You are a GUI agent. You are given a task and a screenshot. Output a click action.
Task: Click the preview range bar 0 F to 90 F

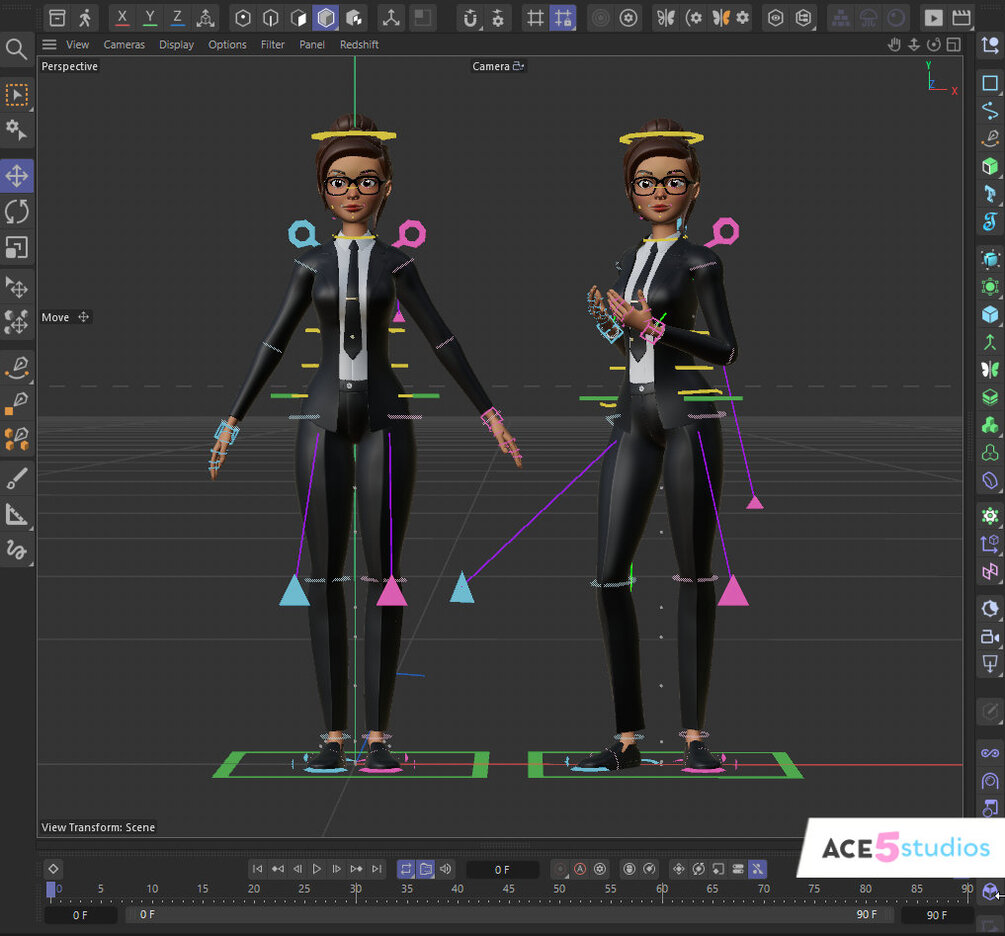point(510,915)
